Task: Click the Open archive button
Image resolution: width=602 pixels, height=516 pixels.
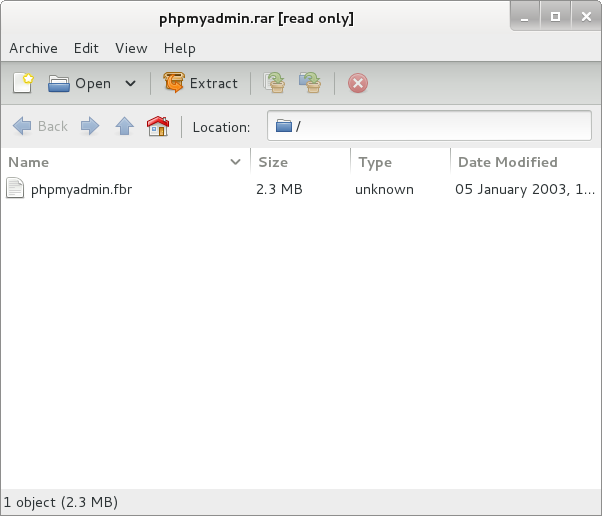Action: coord(79,83)
